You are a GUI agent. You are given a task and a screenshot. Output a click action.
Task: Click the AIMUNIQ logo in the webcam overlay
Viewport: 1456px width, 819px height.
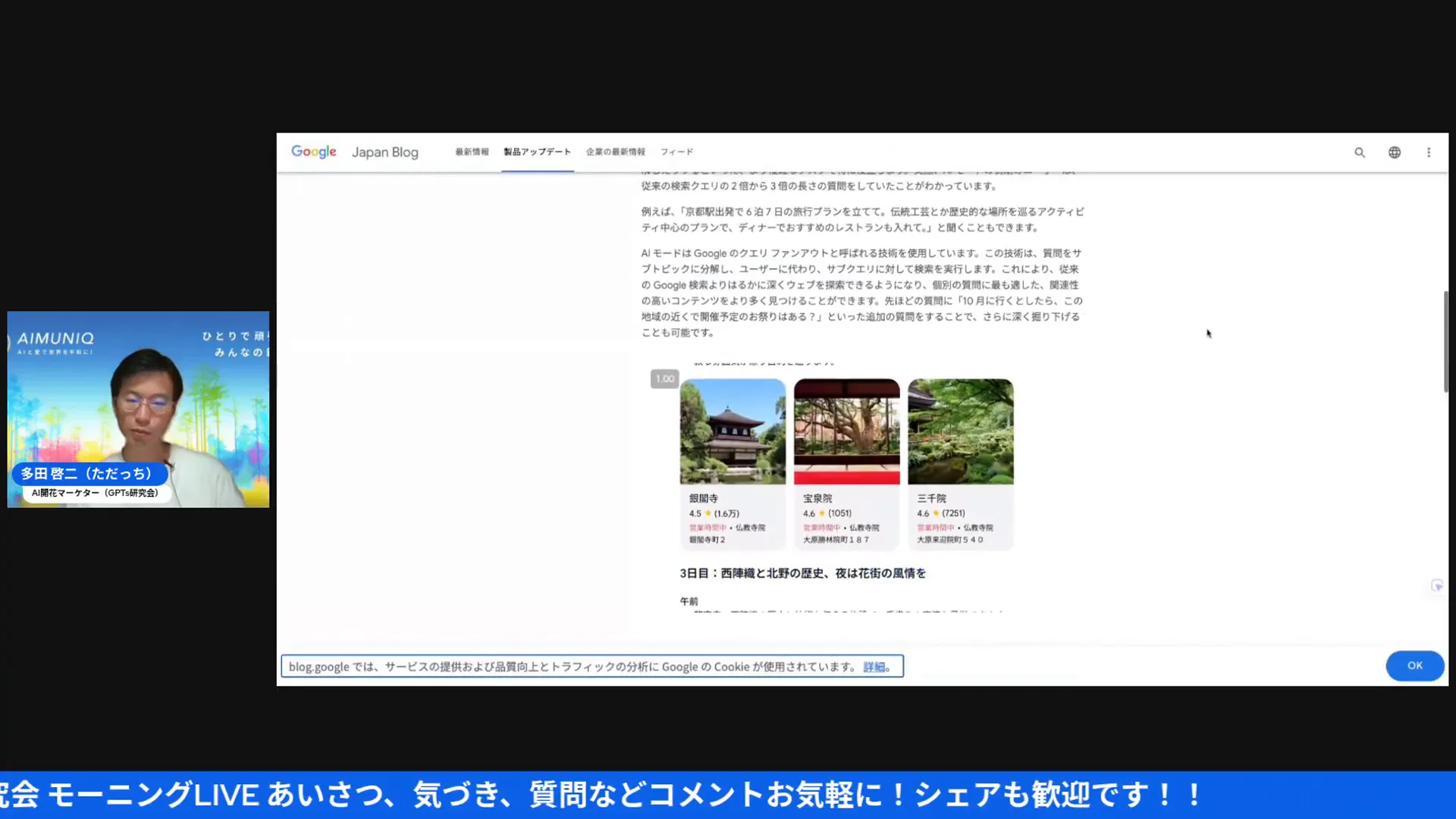[55, 339]
